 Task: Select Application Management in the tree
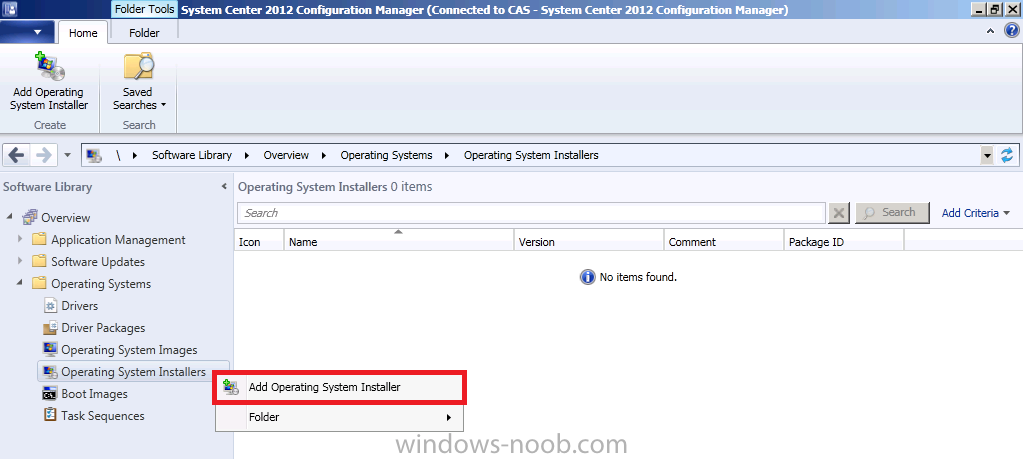coord(118,240)
